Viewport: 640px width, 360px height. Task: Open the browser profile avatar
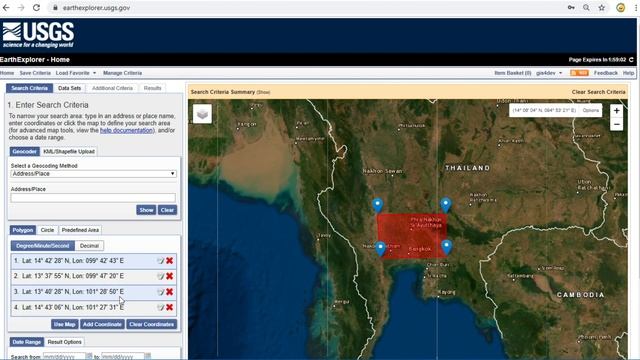click(621, 7)
